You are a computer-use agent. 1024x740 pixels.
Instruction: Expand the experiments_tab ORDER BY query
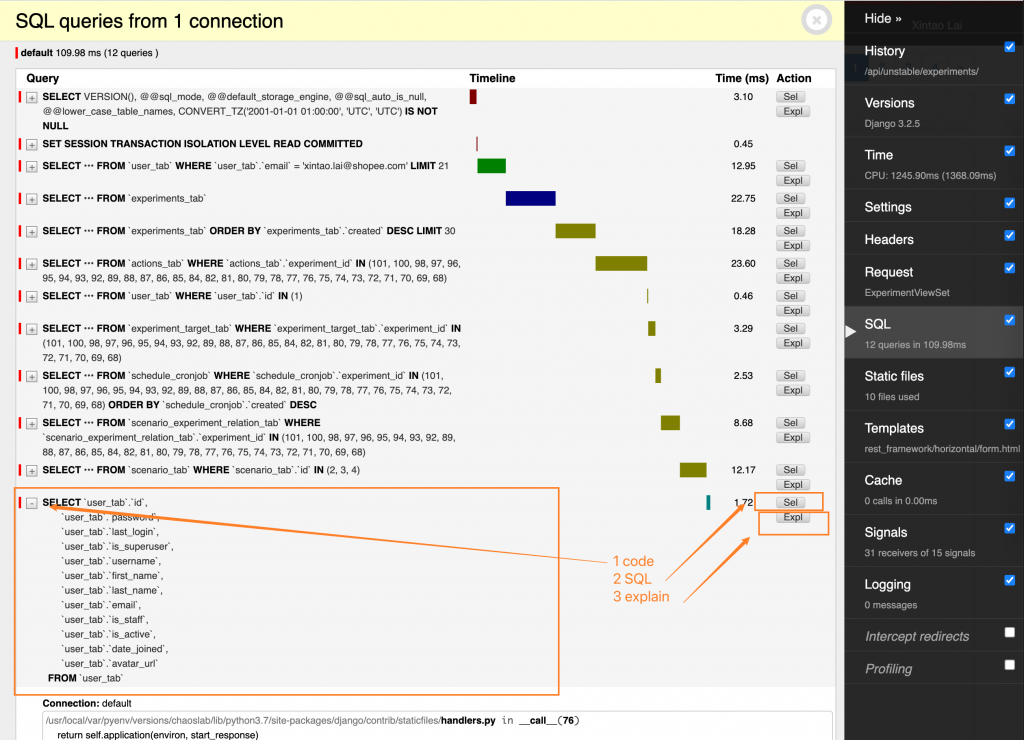(x=31, y=232)
